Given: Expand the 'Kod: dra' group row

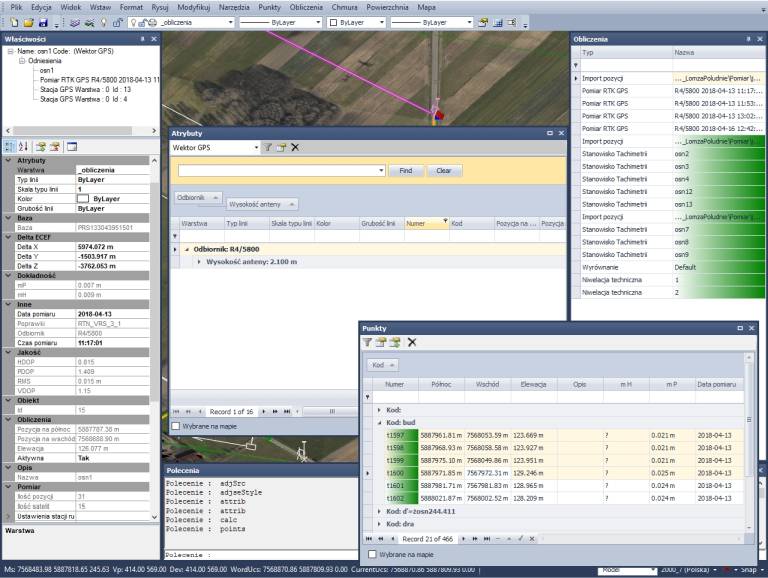Looking at the screenshot, I should (x=378, y=524).
